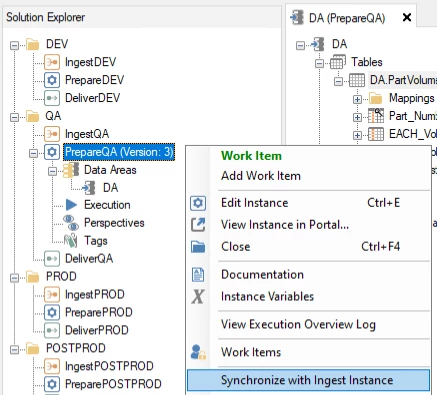This screenshot has width=437, height=395.
Task: Select the PreparePROD tree item
Action: (99, 312)
